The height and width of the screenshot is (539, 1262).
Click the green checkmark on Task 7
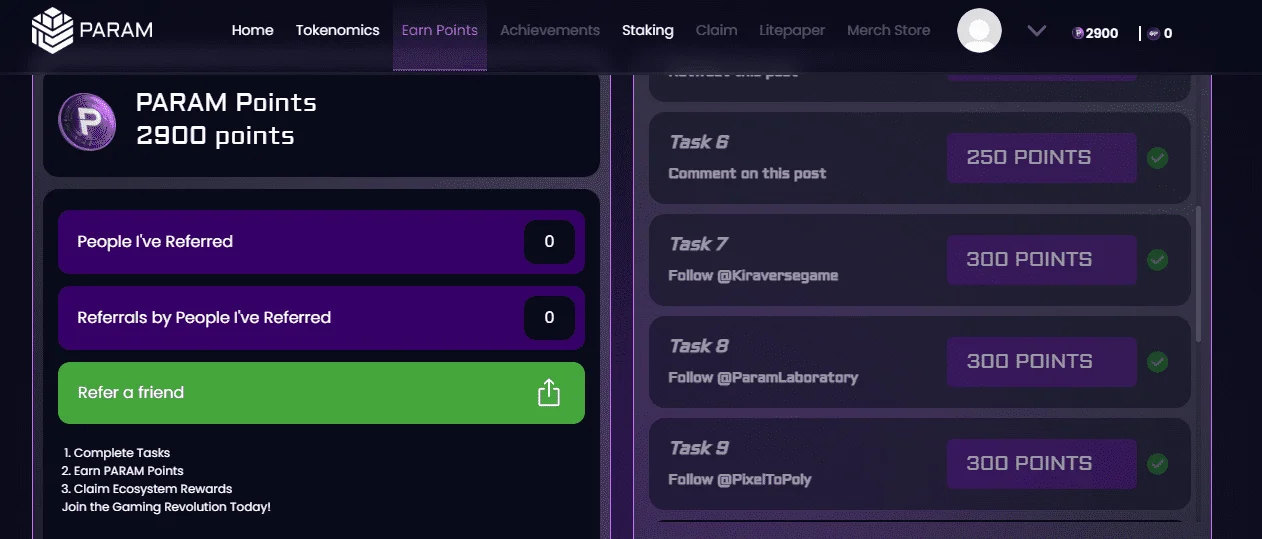pos(1157,260)
